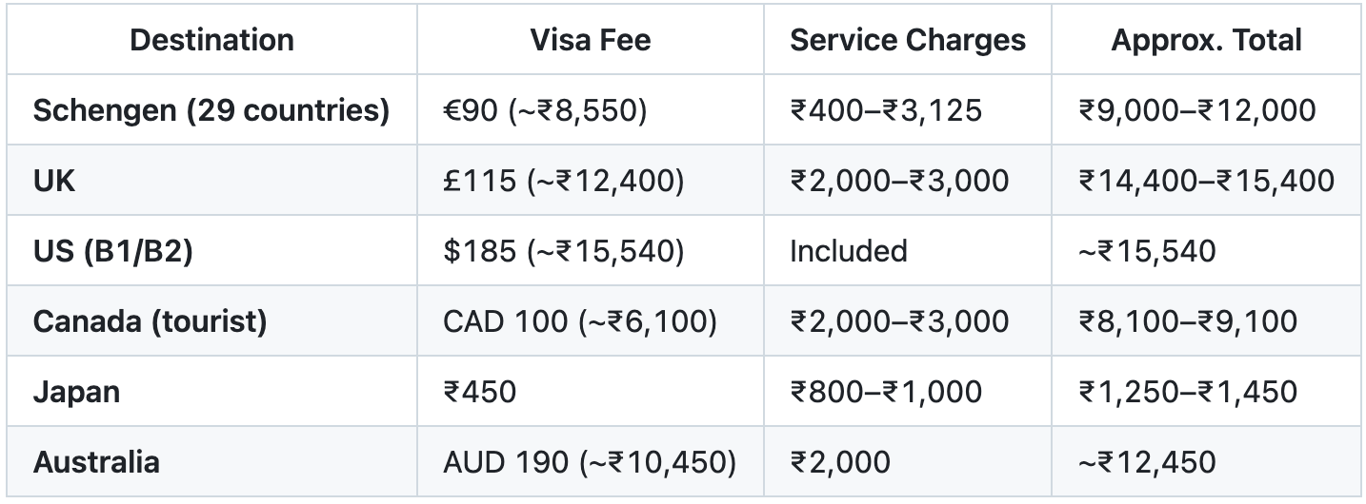The height and width of the screenshot is (504, 1366).
Task: Click the ₹14,400–₹15,400 total cell
Action: 1206,180
